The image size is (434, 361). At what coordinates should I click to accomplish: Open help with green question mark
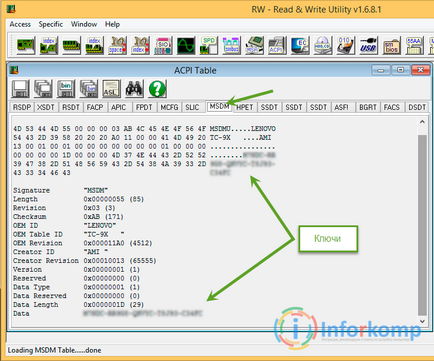coord(157,89)
